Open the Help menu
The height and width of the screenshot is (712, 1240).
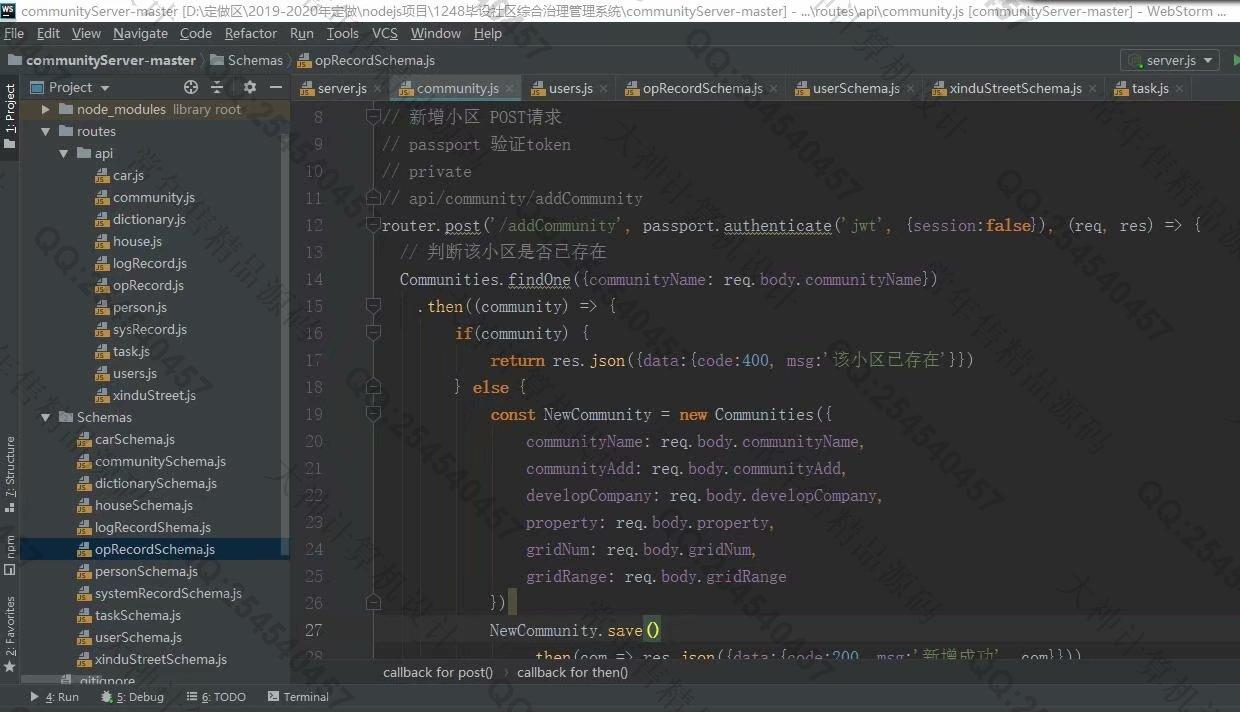(488, 33)
